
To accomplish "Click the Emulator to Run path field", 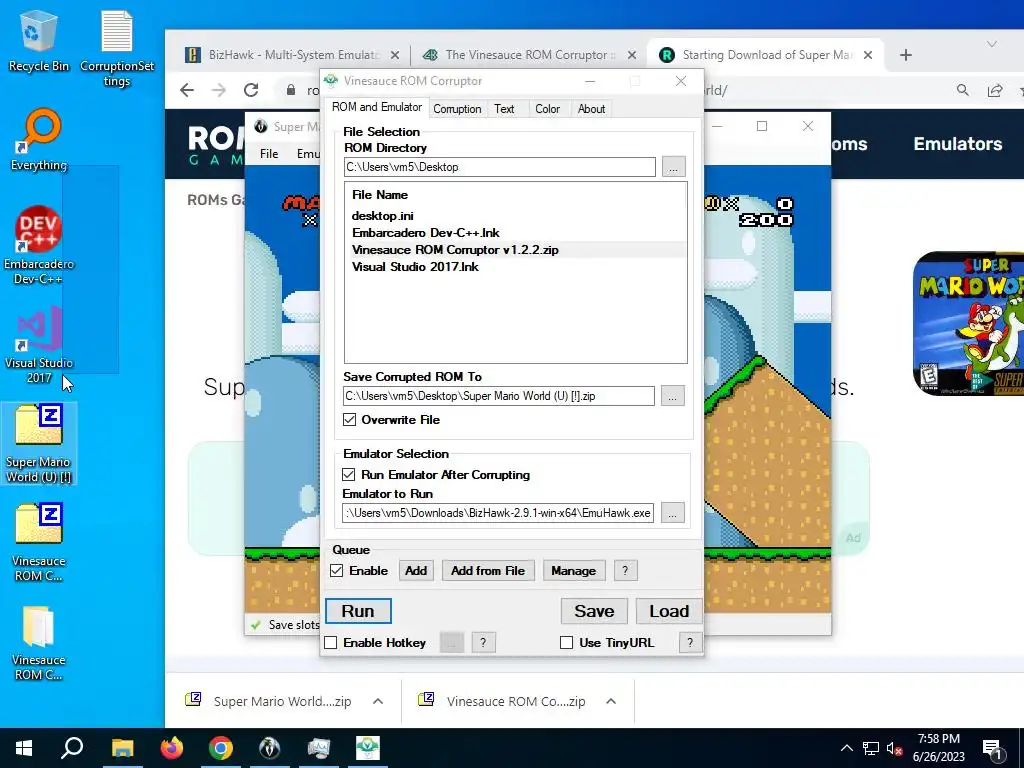I will pos(498,513).
